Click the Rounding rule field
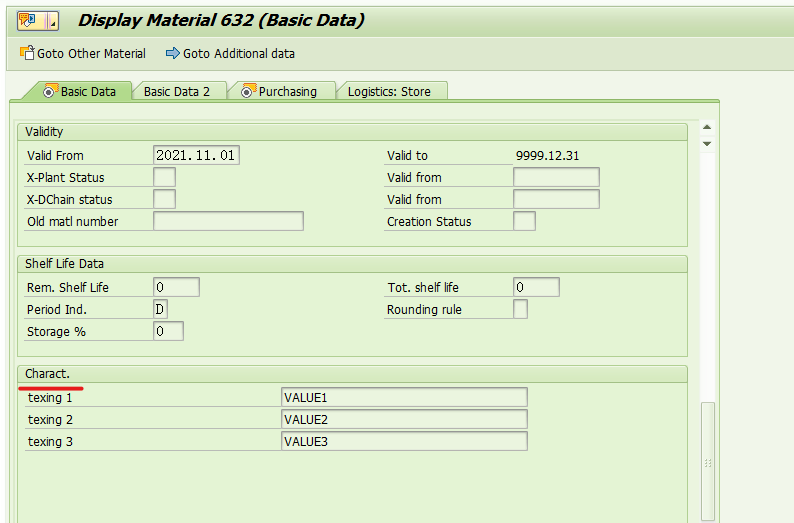This screenshot has height=523, width=794. (x=521, y=309)
